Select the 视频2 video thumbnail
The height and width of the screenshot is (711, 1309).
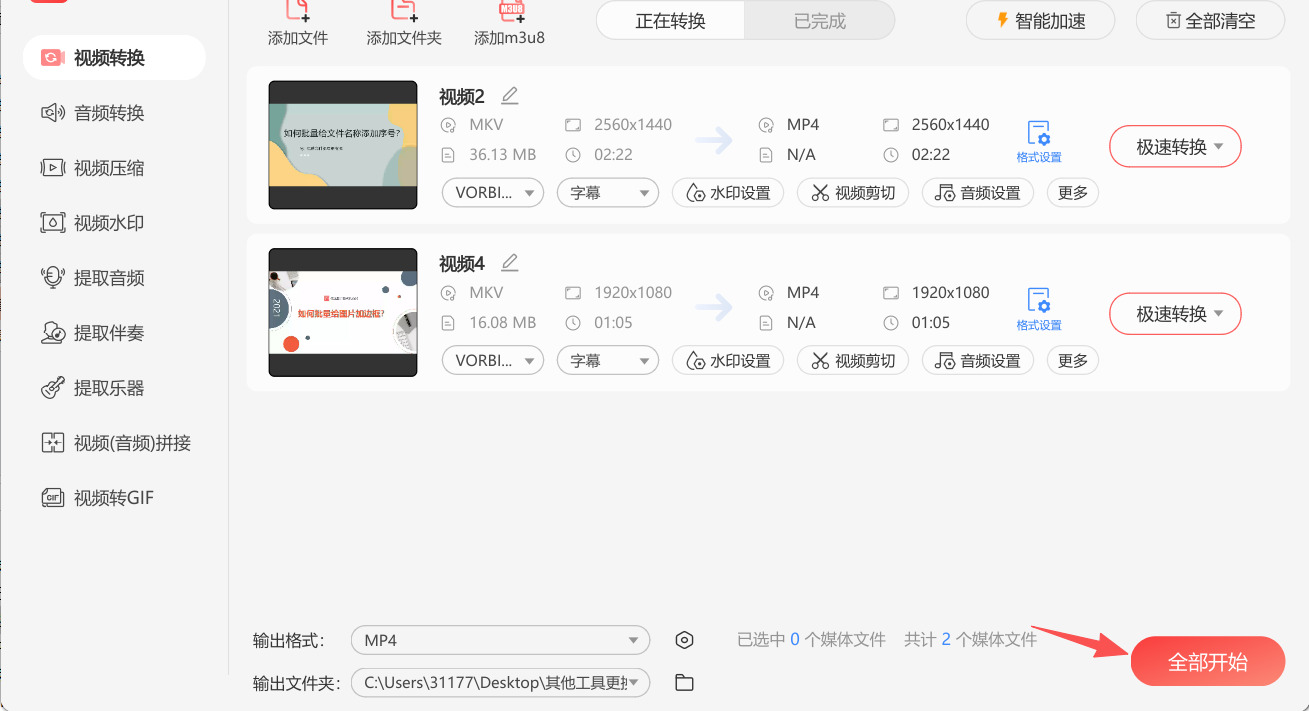point(343,145)
